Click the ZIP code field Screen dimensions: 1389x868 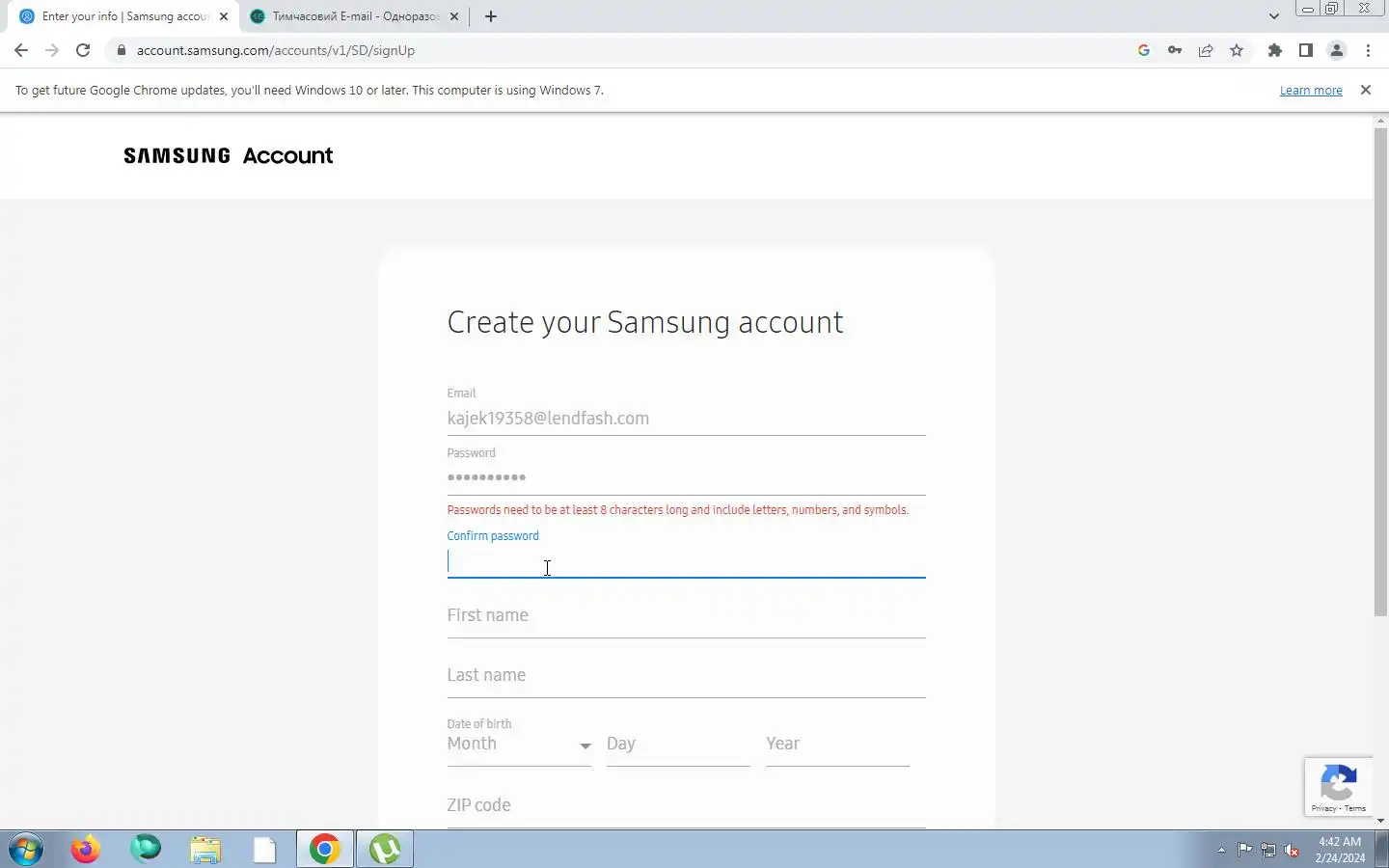[x=686, y=805]
